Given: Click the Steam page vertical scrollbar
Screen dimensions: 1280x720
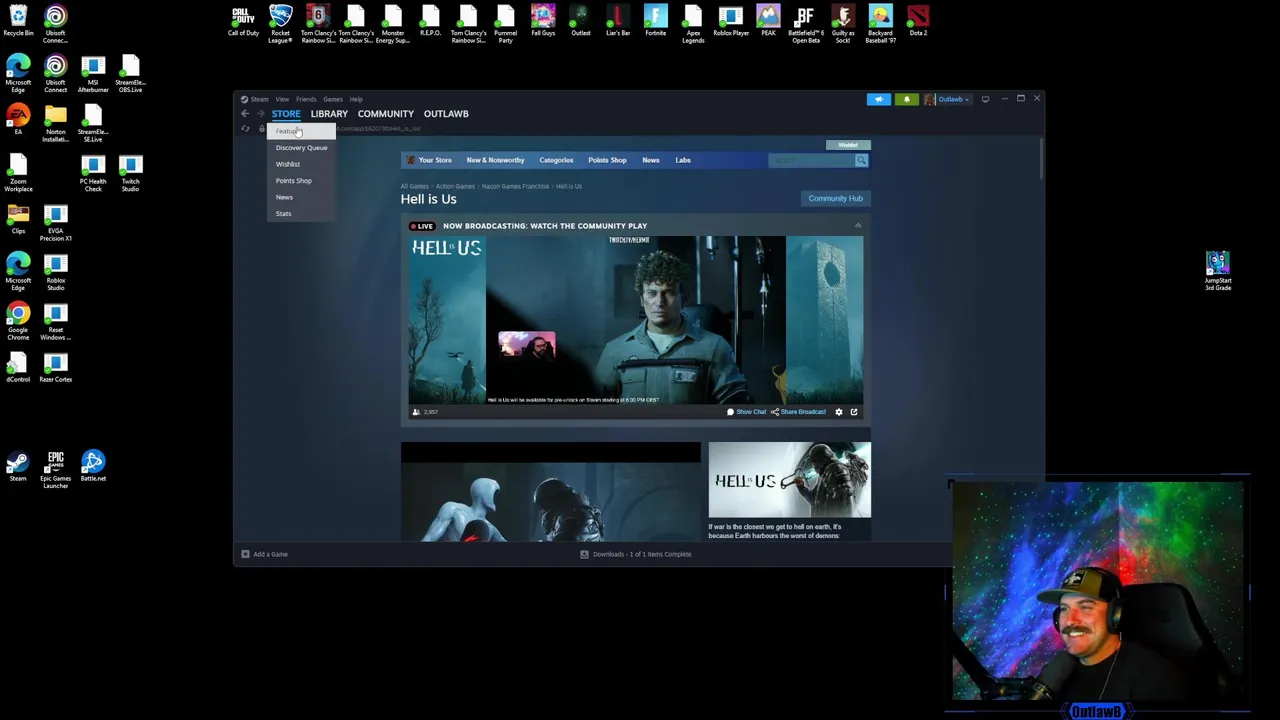Looking at the screenshot, I should coord(1041,160).
